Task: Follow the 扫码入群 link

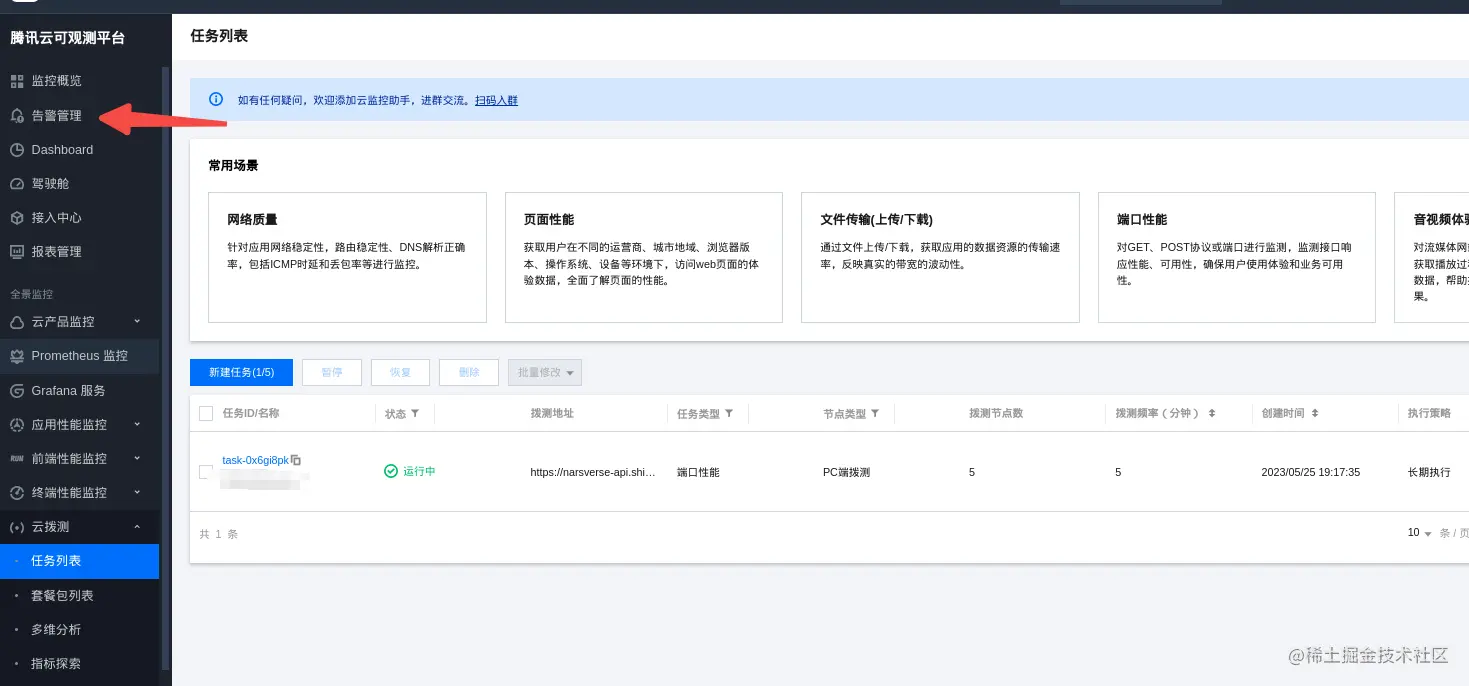Action: tap(496, 101)
